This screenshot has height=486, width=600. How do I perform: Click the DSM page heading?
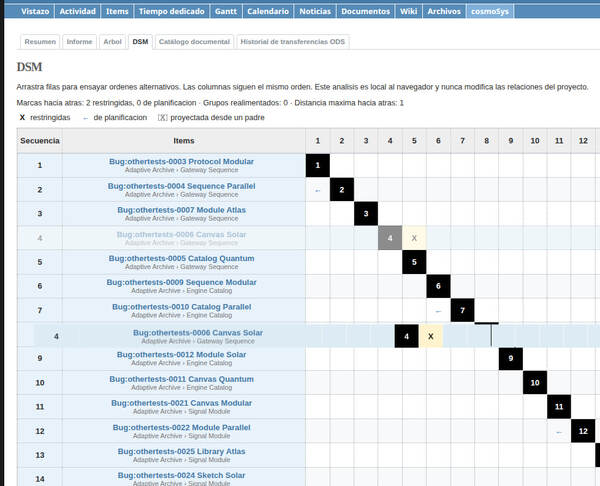[29, 67]
